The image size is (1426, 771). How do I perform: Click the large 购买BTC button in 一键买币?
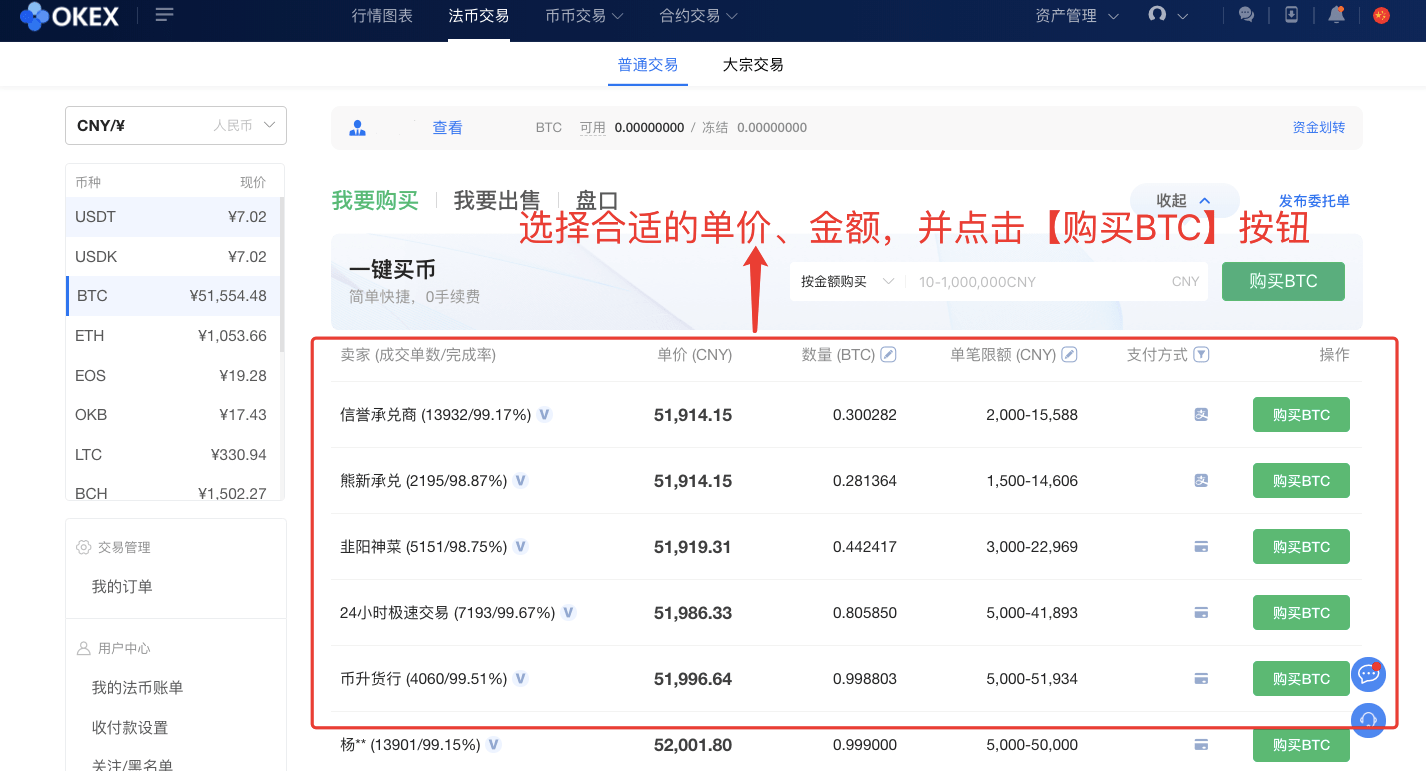(1283, 282)
